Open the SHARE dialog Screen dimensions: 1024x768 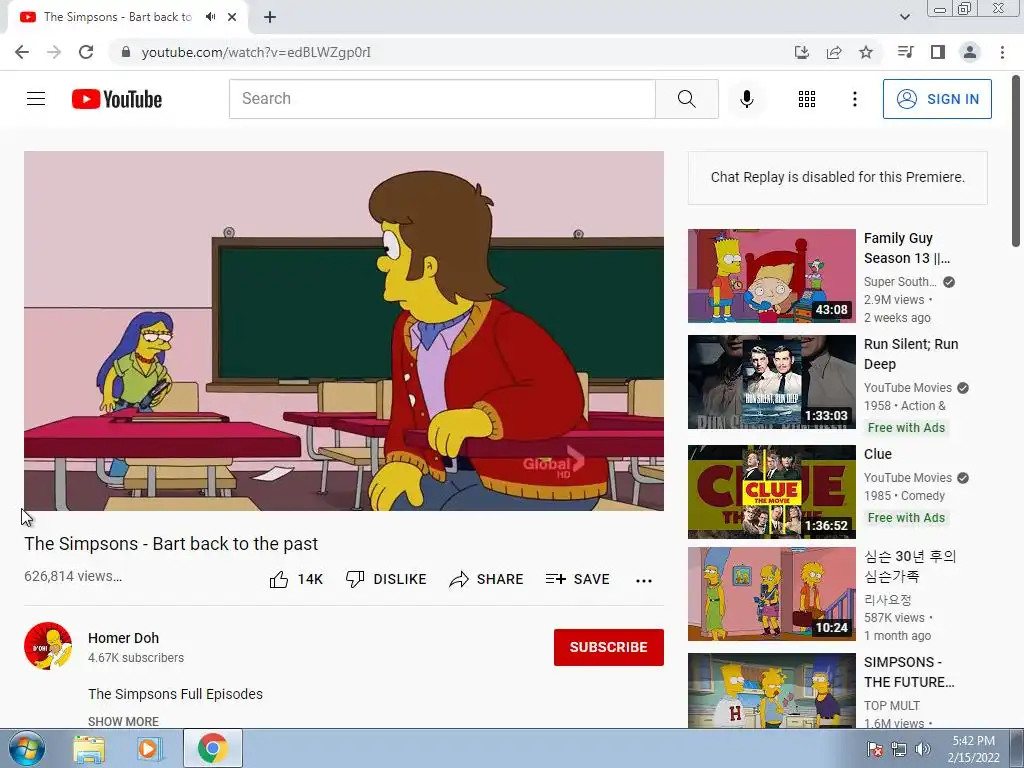(x=487, y=579)
